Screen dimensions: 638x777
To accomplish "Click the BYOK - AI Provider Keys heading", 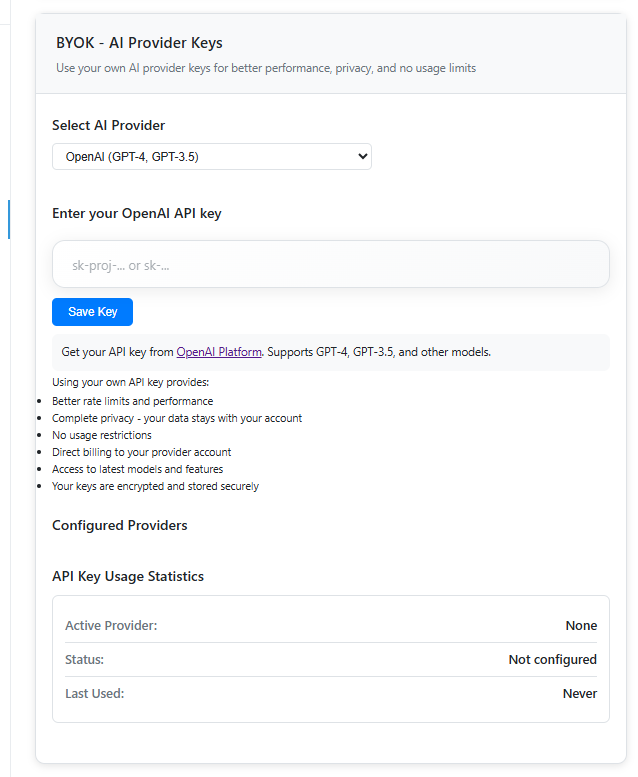I will point(139,43).
